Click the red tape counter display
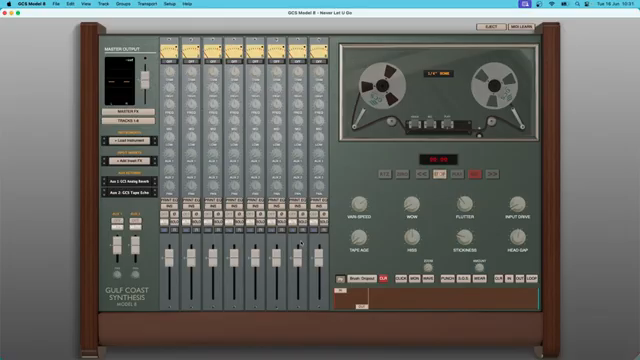640x360 pixels. (x=438, y=160)
